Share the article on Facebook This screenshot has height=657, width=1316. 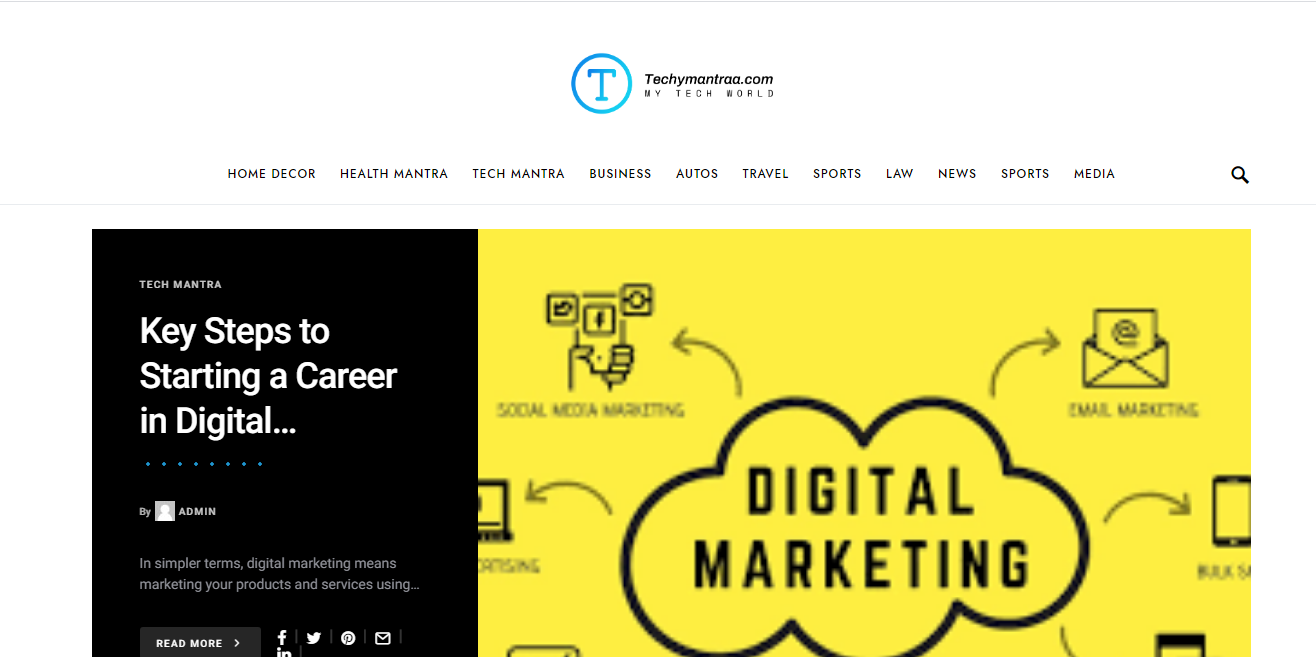[x=282, y=637]
